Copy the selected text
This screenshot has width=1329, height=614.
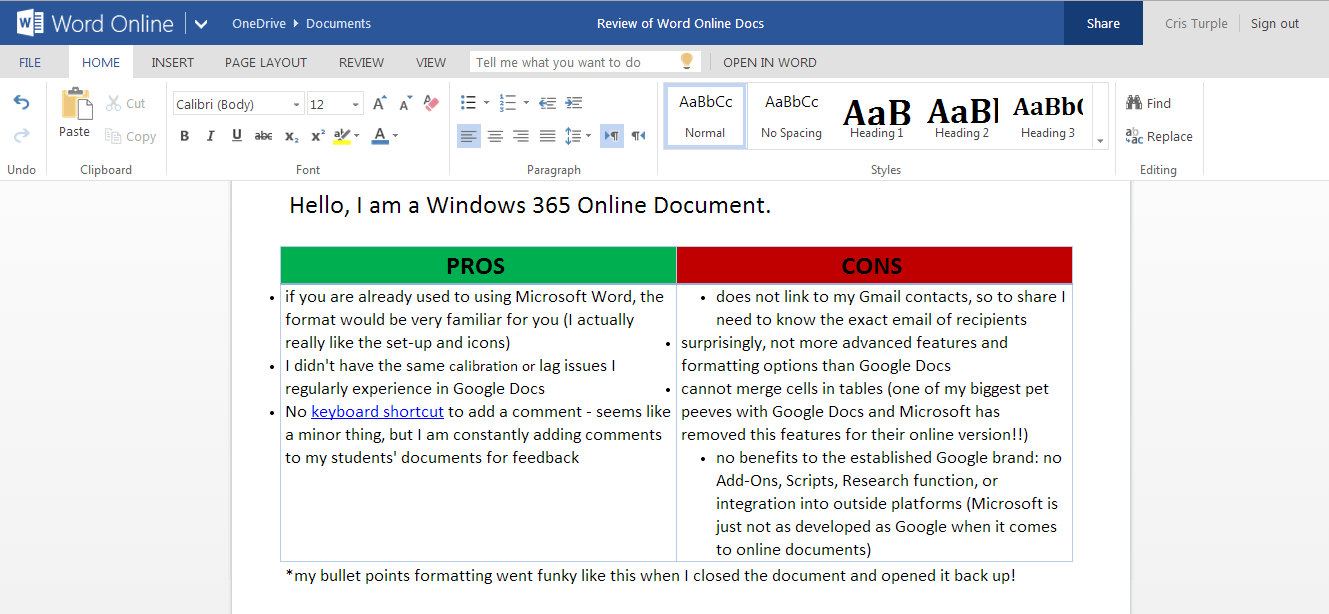pos(130,137)
